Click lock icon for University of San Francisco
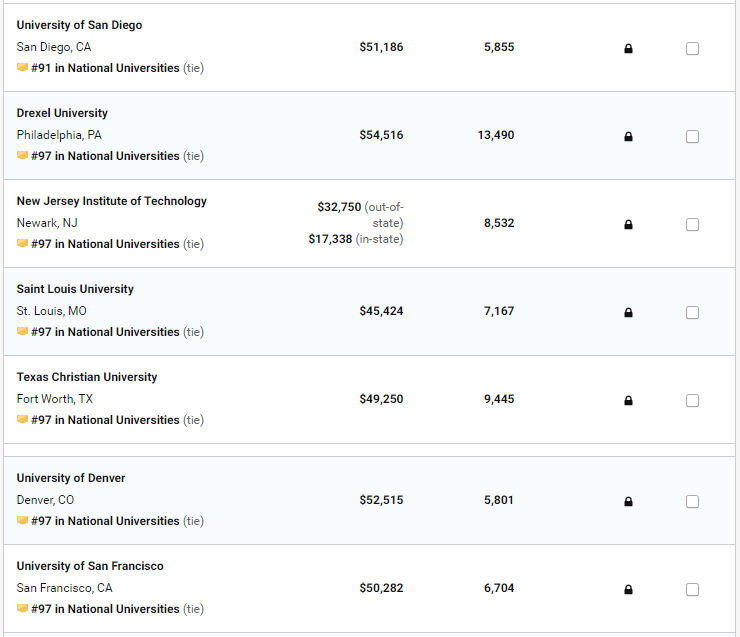 tap(628, 590)
